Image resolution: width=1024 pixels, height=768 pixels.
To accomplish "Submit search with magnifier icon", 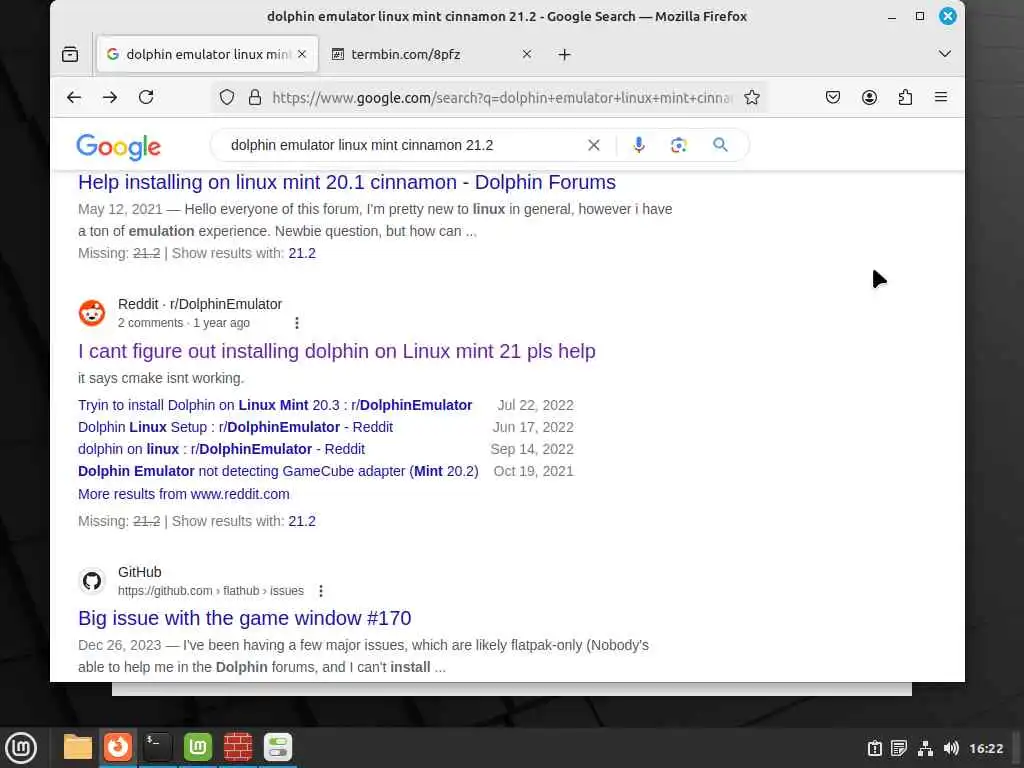I will [720, 145].
